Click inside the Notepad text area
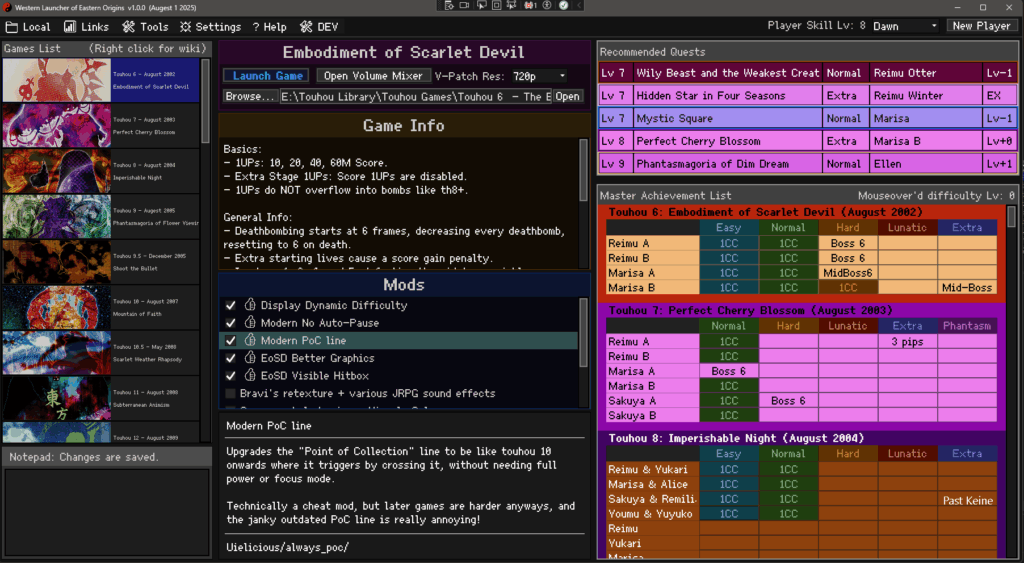 105,510
